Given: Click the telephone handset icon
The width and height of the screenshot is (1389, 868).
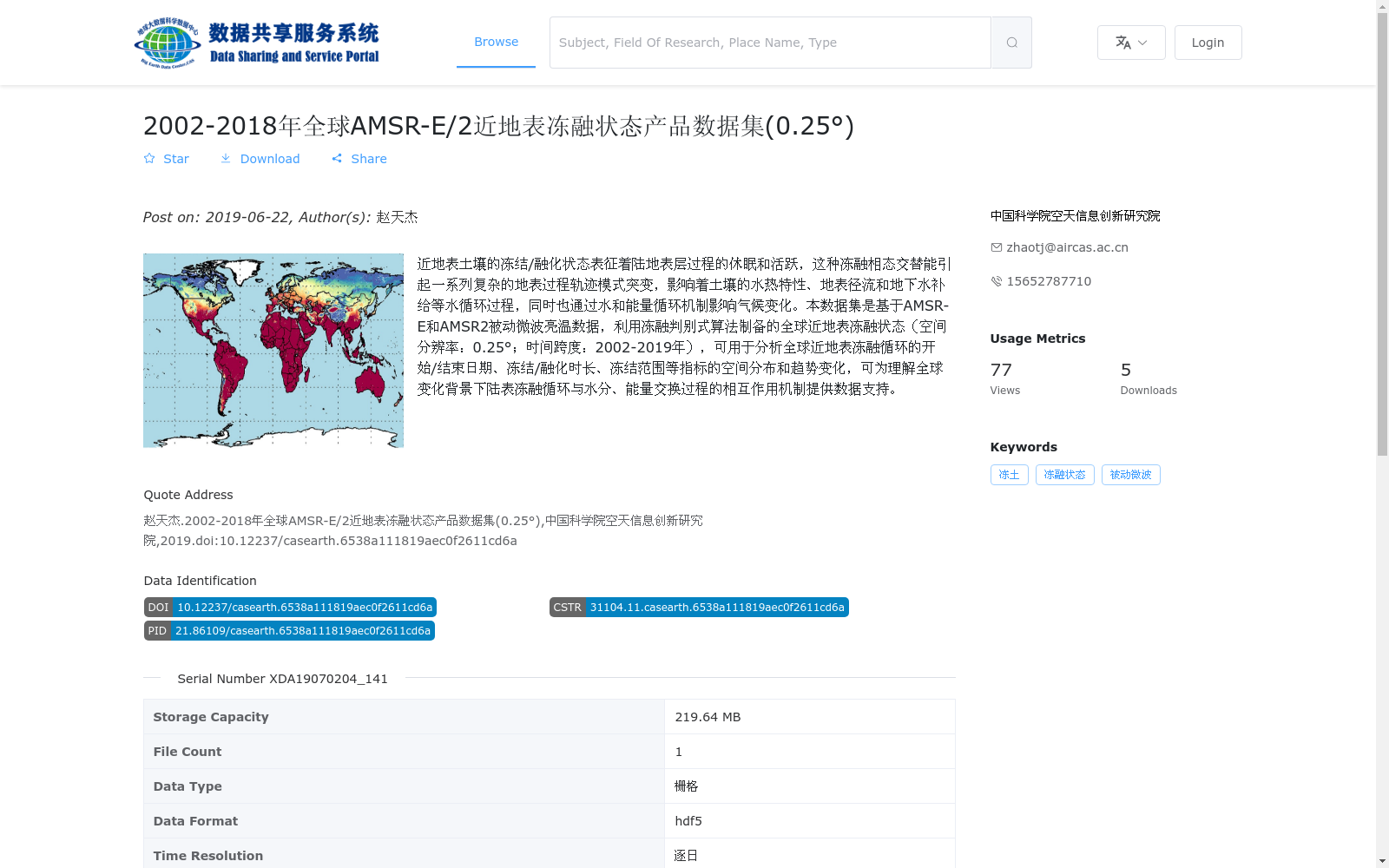Looking at the screenshot, I should click(997, 281).
